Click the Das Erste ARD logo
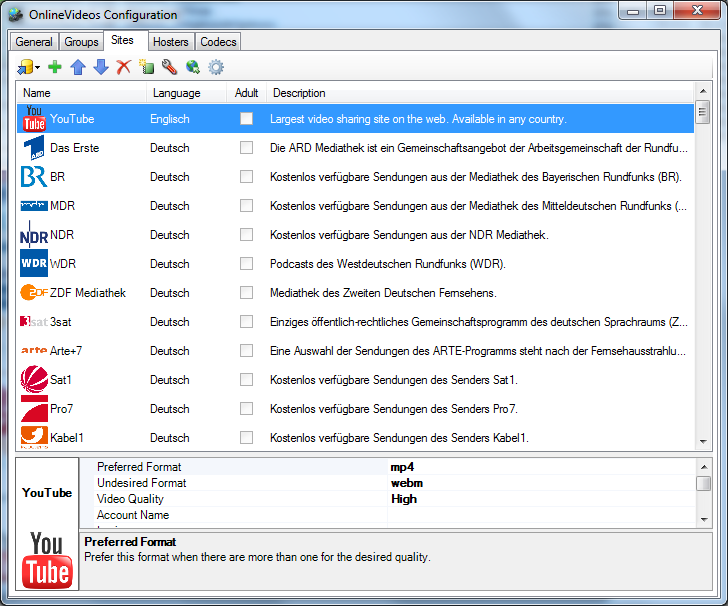Viewport: 728px width, 606px height. coord(34,148)
